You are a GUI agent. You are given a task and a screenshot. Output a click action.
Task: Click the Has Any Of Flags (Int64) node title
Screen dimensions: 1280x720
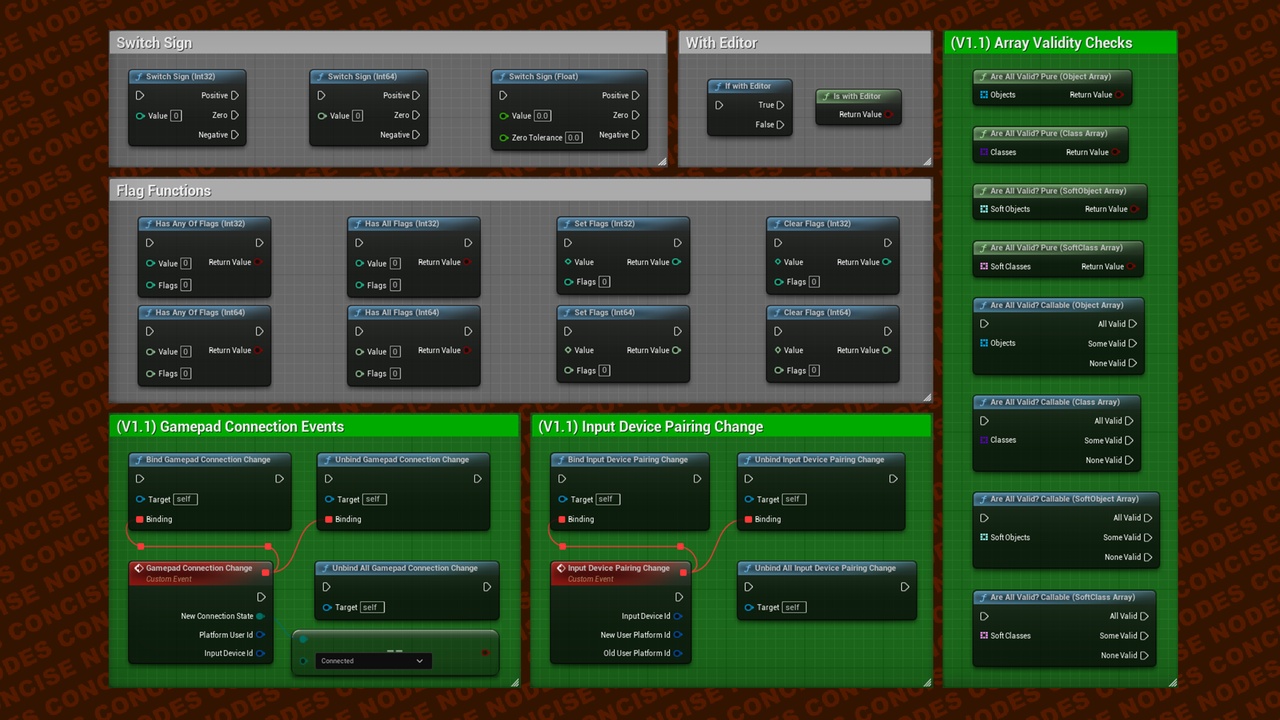click(x=200, y=313)
